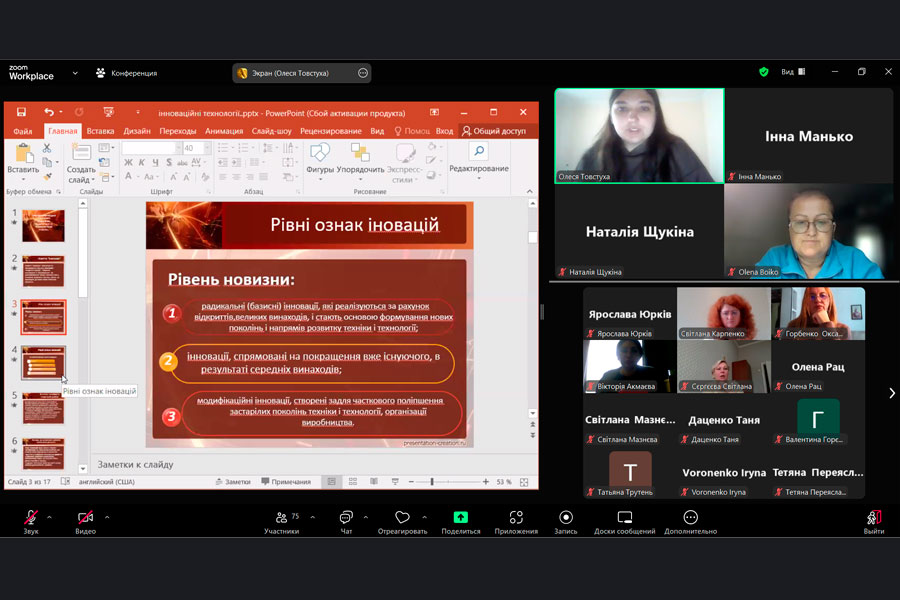Adjust the PowerPoint zoom slider
This screenshot has height=600, width=900.
pos(432,482)
